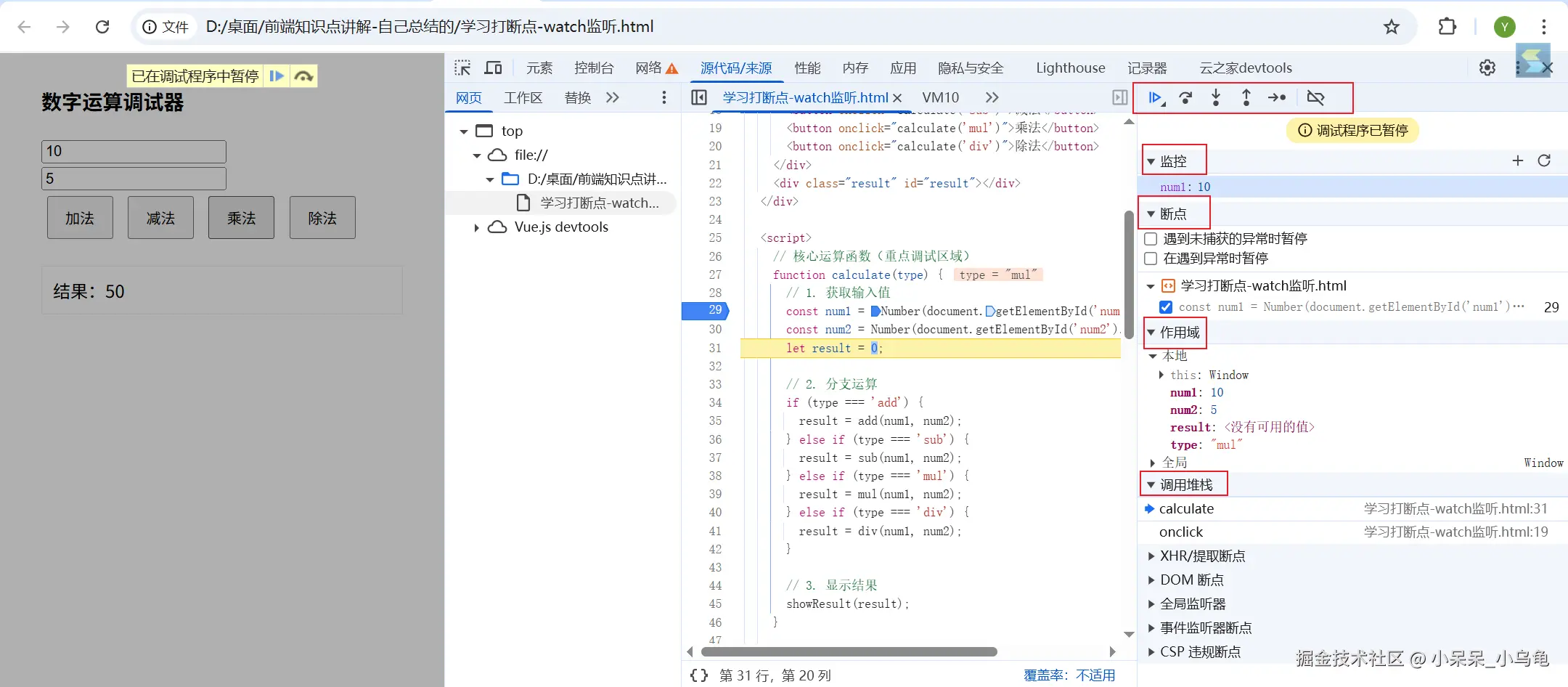Toggle breakpoint on line 29 gutter
The image size is (1568, 687).
click(x=704, y=310)
